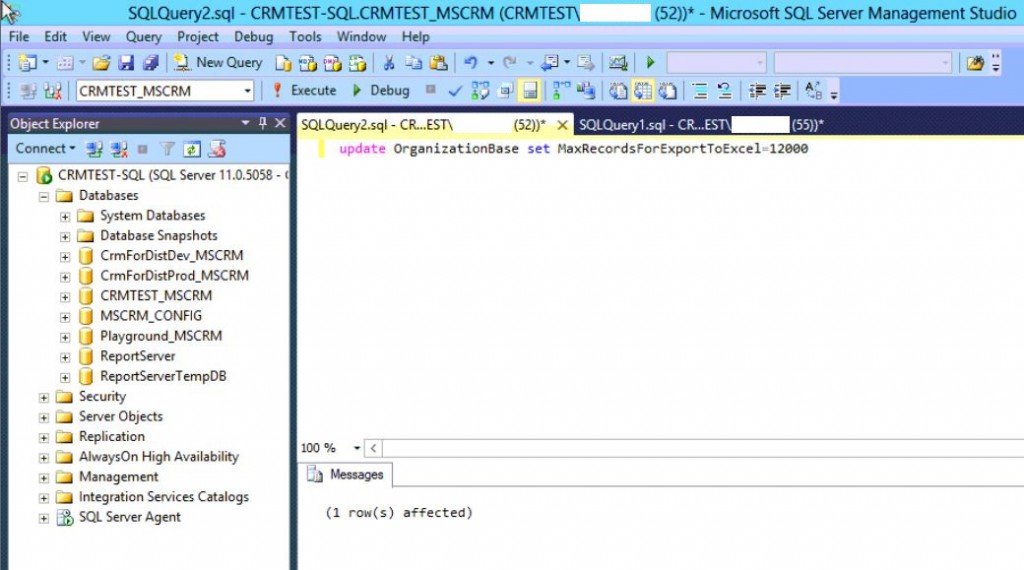Click Object Explorer Disconnect icon

[x=119, y=149]
